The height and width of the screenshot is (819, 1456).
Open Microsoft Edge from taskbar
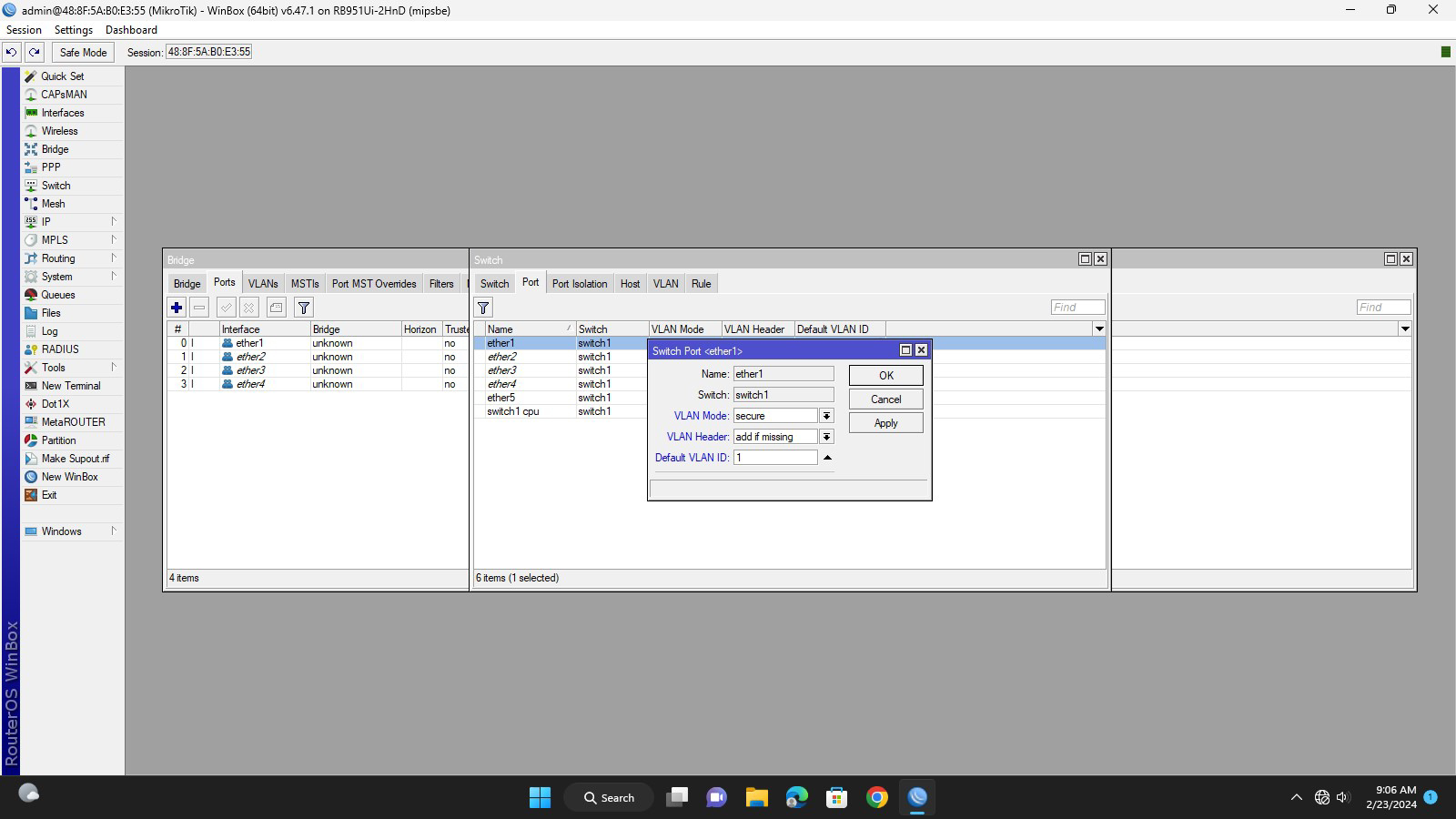tap(797, 797)
